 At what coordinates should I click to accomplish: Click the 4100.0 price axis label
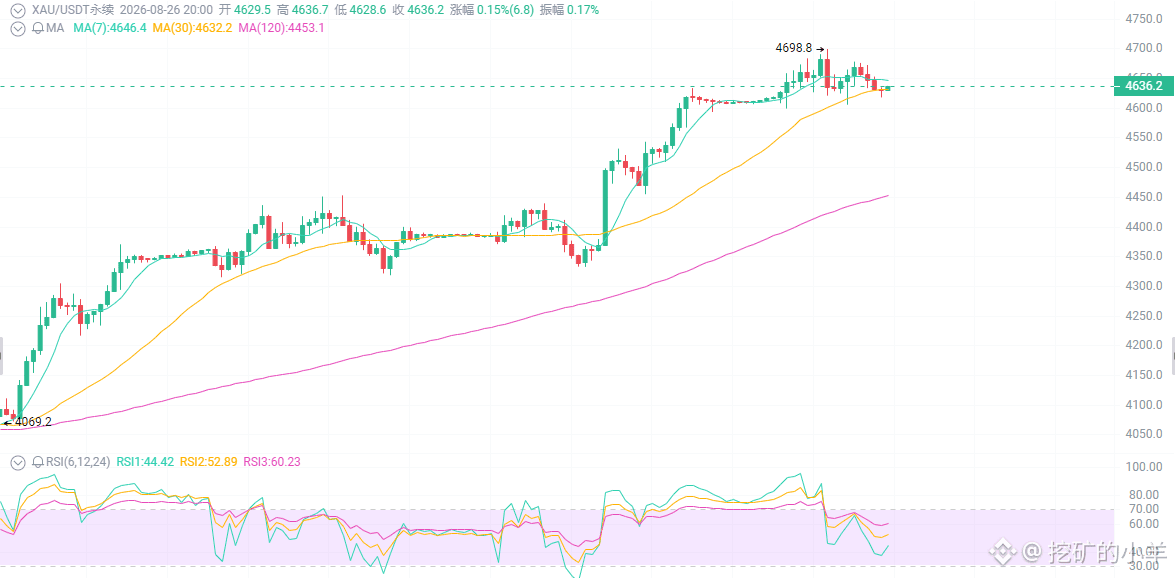(1143, 405)
